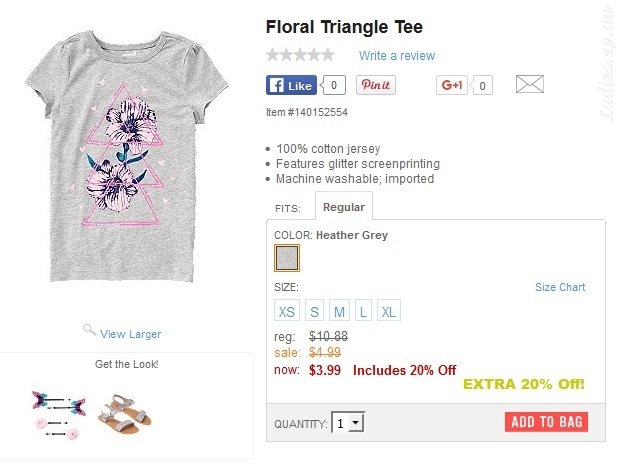Click the star rating row
This screenshot has width=621, height=465.
300,55
